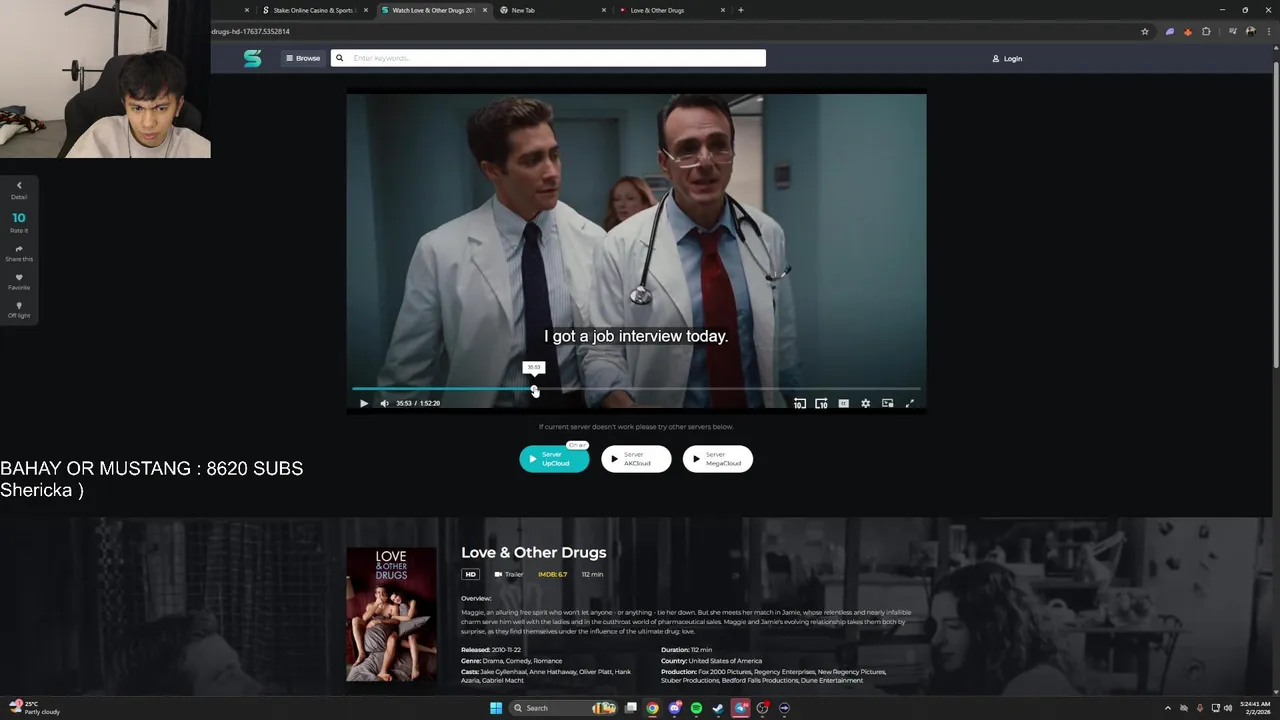
Task: Click the IMDB 6.7 rating
Action: [552, 574]
